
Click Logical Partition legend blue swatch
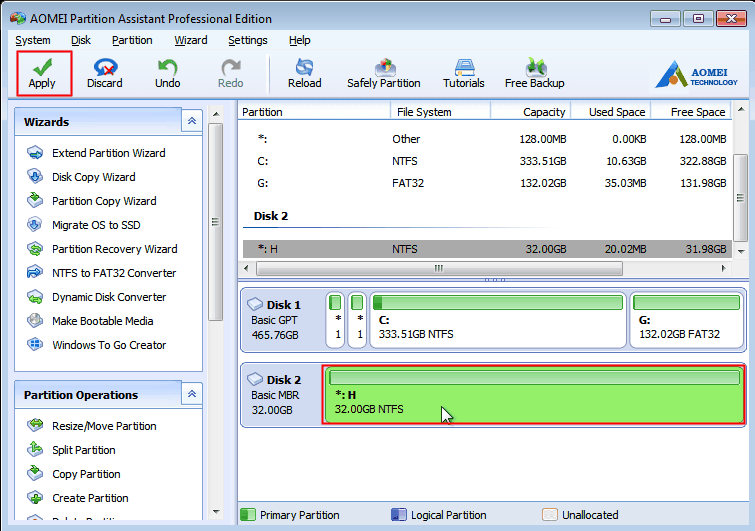point(399,515)
